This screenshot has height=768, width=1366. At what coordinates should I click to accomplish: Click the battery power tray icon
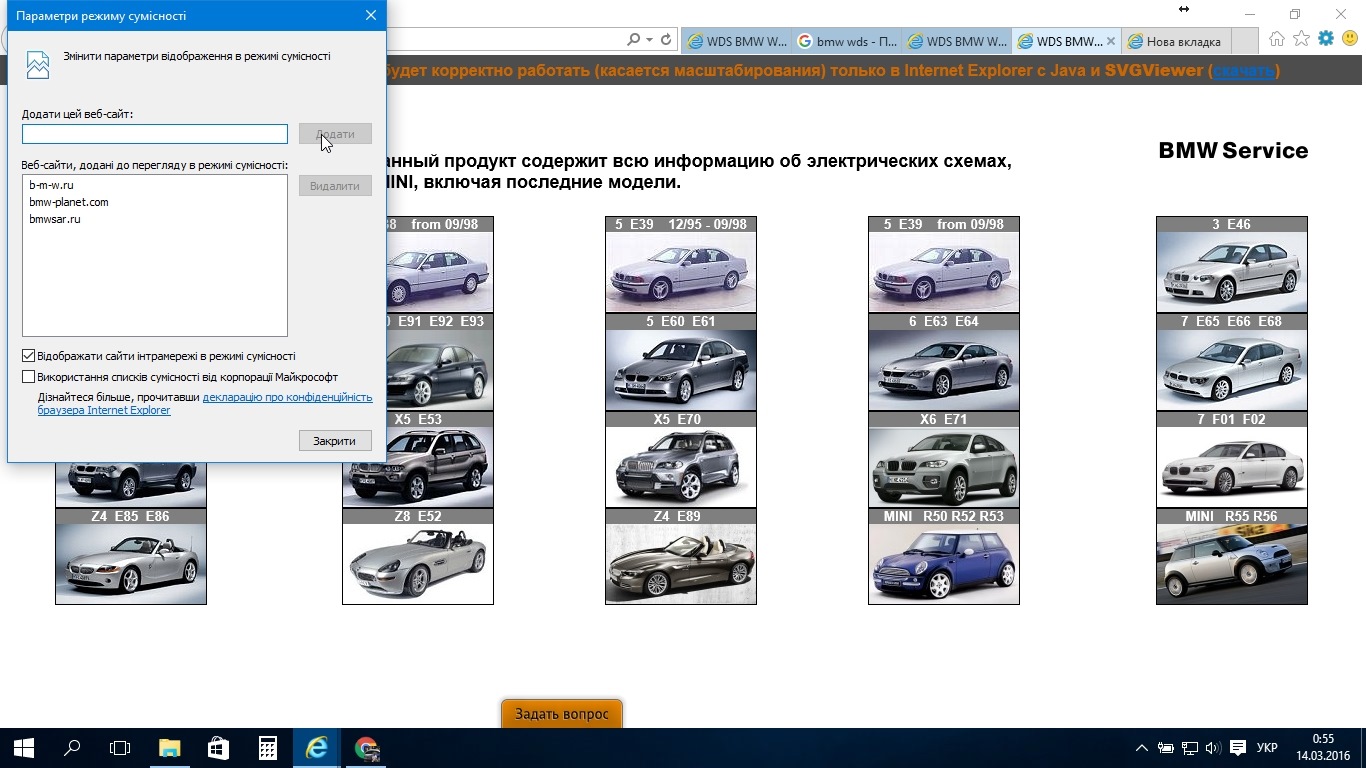point(1166,748)
